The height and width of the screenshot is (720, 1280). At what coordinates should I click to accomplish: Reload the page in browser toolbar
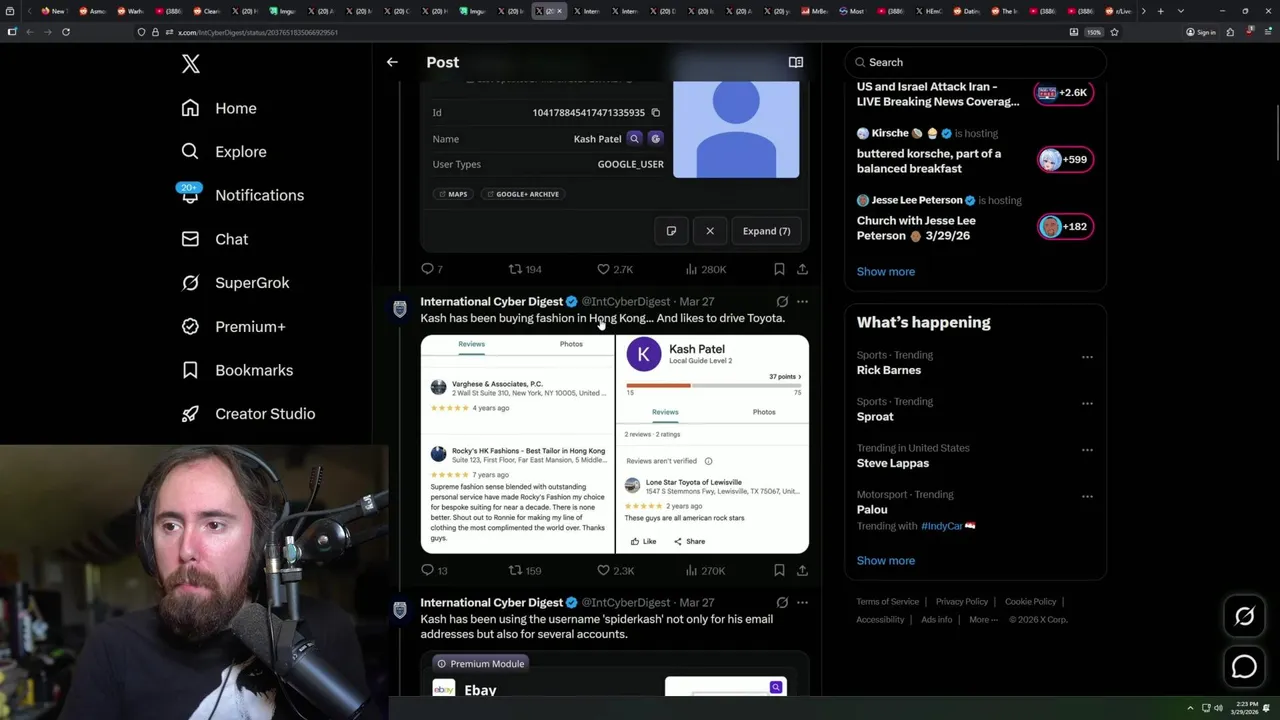(65, 32)
